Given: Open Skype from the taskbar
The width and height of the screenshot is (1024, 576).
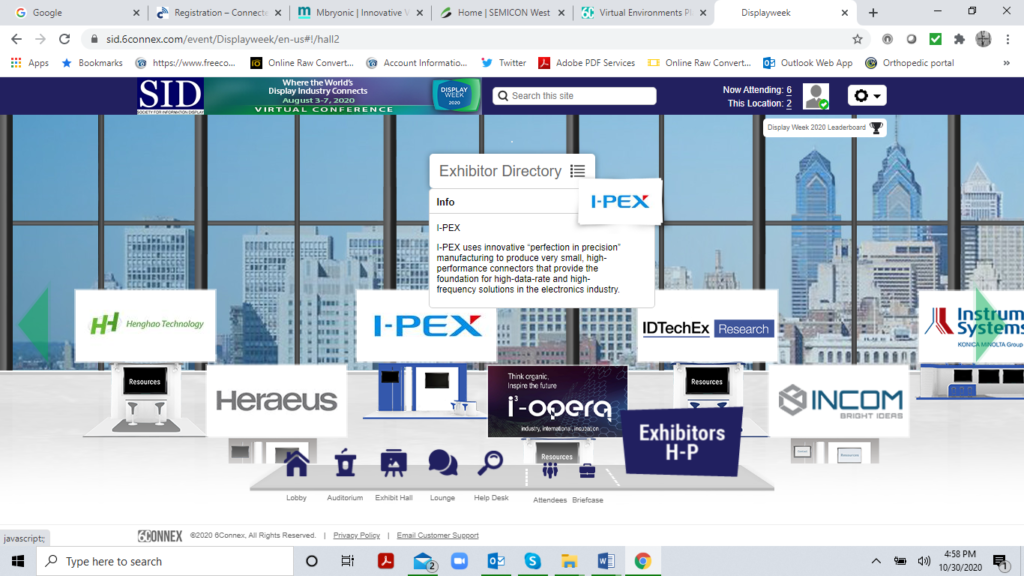Looking at the screenshot, I should click(533, 561).
